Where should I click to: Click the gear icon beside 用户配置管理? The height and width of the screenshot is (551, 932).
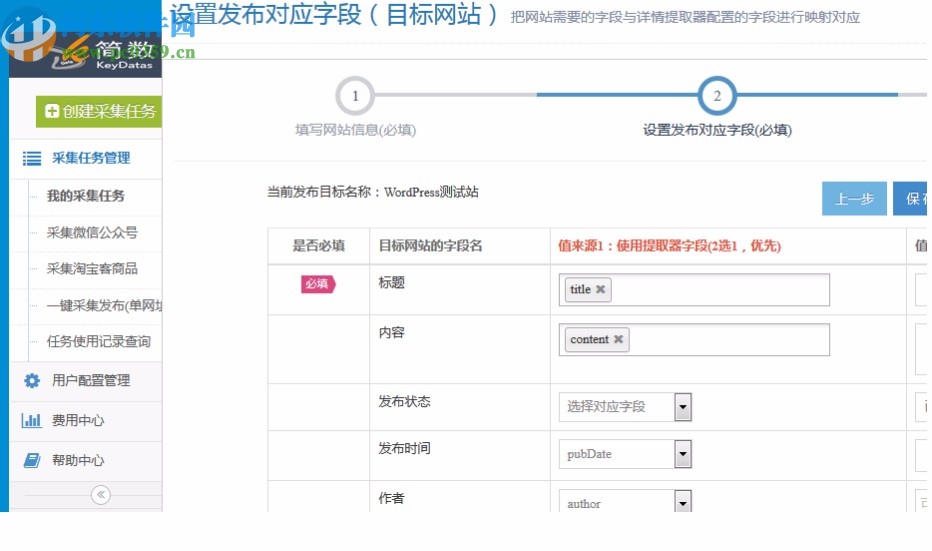[32, 380]
